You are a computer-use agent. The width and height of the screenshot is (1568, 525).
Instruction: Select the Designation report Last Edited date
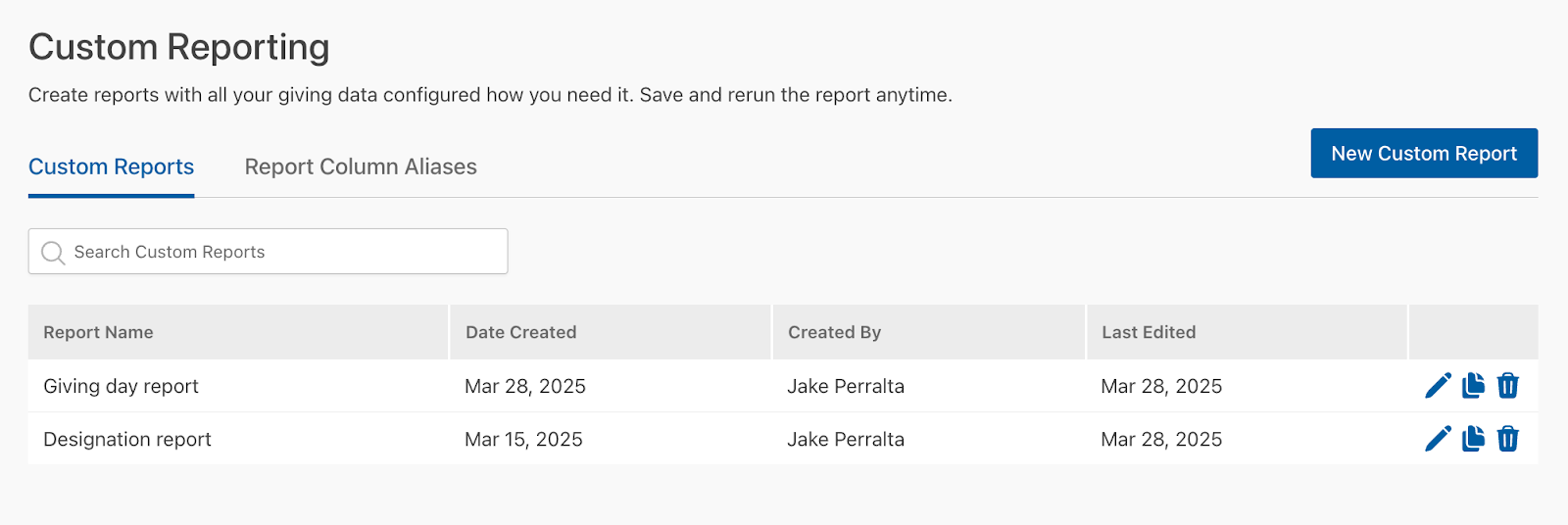pyautogui.click(x=1161, y=439)
